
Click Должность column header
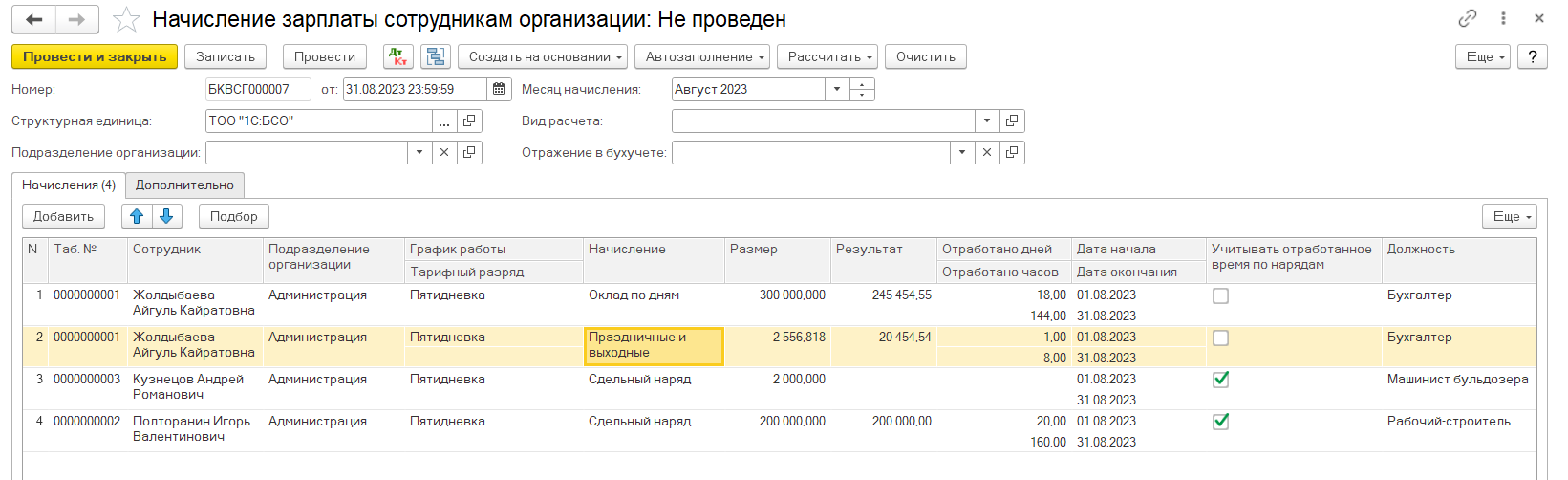tap(1459, 260)
